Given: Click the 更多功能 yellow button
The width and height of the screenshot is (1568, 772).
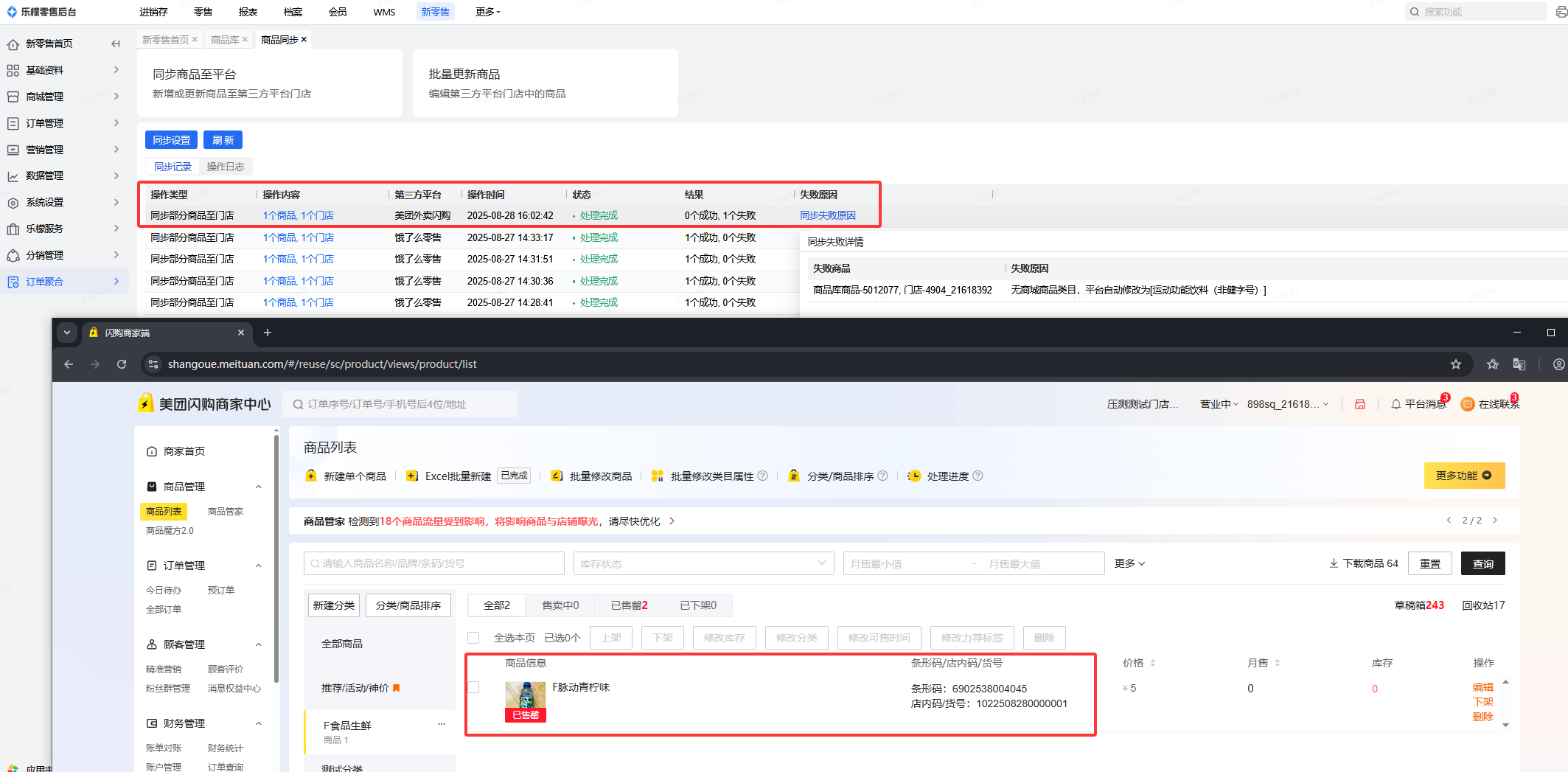Looking at the screenshot, I should pos(1464,476).
